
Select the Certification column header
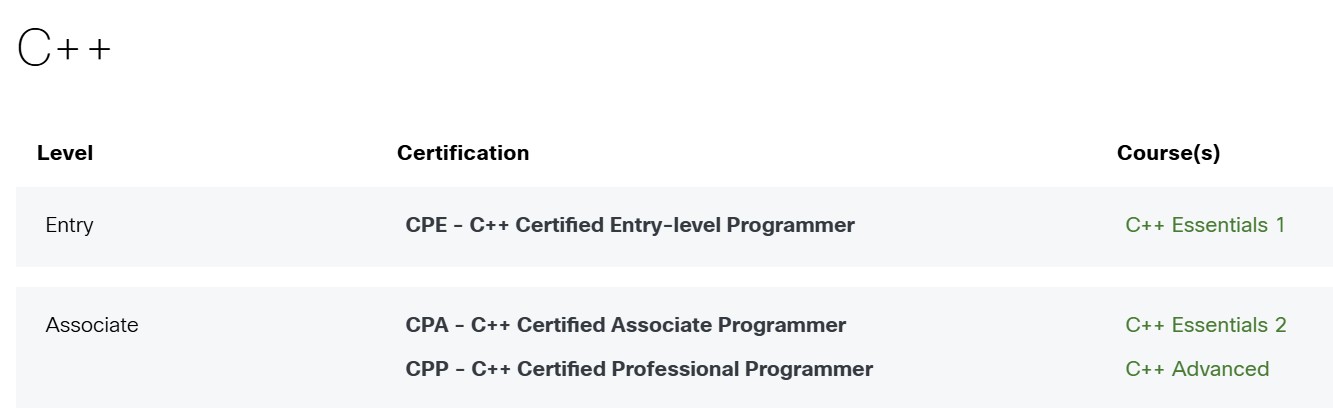click(x=463, y=153)
